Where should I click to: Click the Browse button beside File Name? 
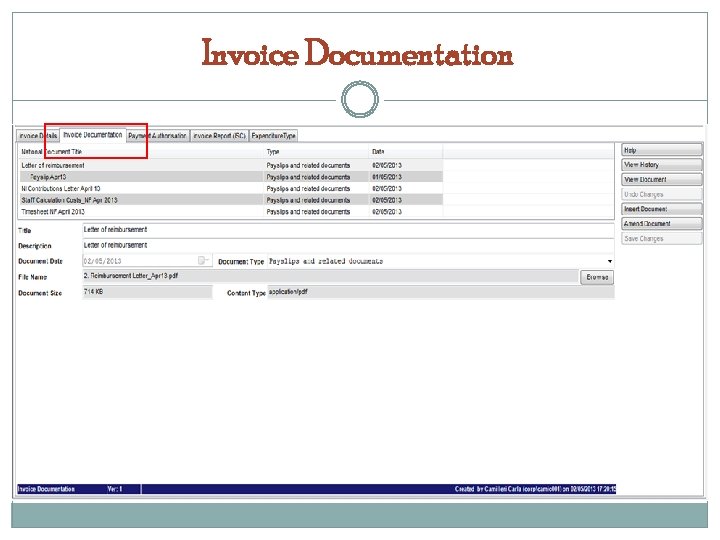click(597, 277)
